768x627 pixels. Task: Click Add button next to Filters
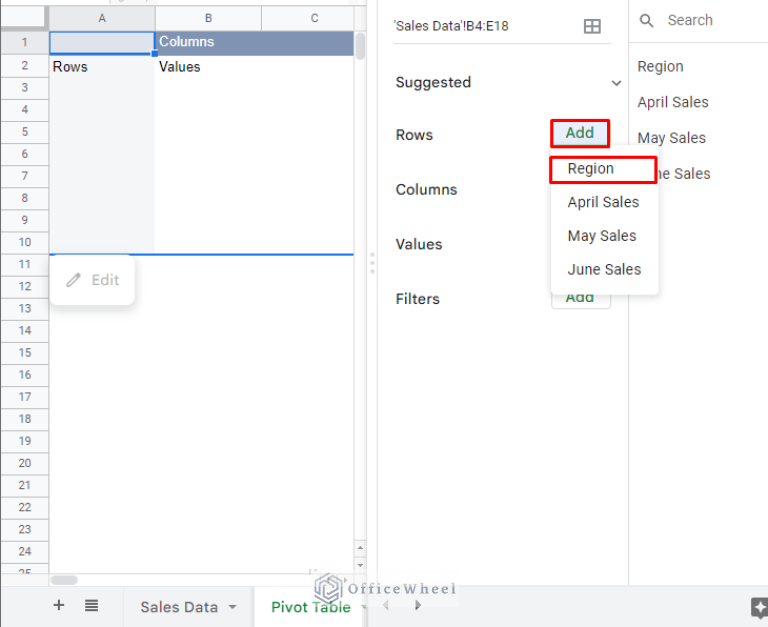[x=580, y=300]
